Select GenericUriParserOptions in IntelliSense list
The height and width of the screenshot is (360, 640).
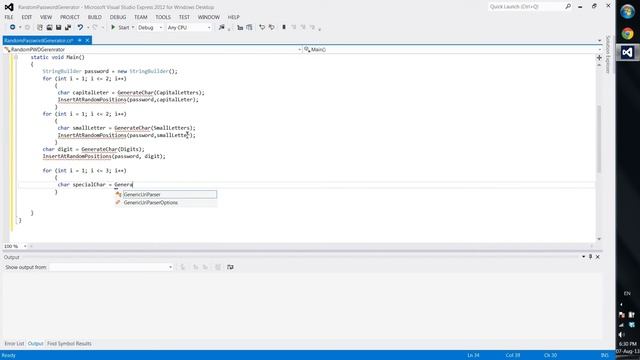(x=166, y=203)
